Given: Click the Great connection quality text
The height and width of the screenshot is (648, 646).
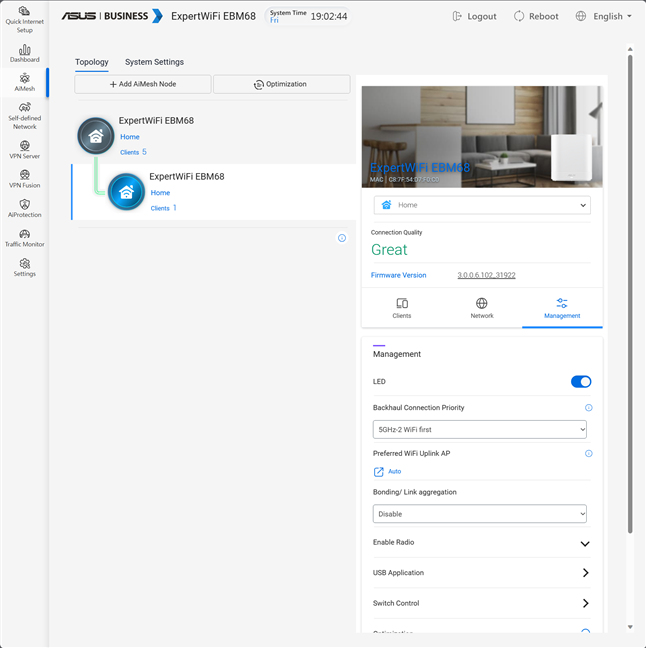Looking at the screenshot, I should pos(389,250).
